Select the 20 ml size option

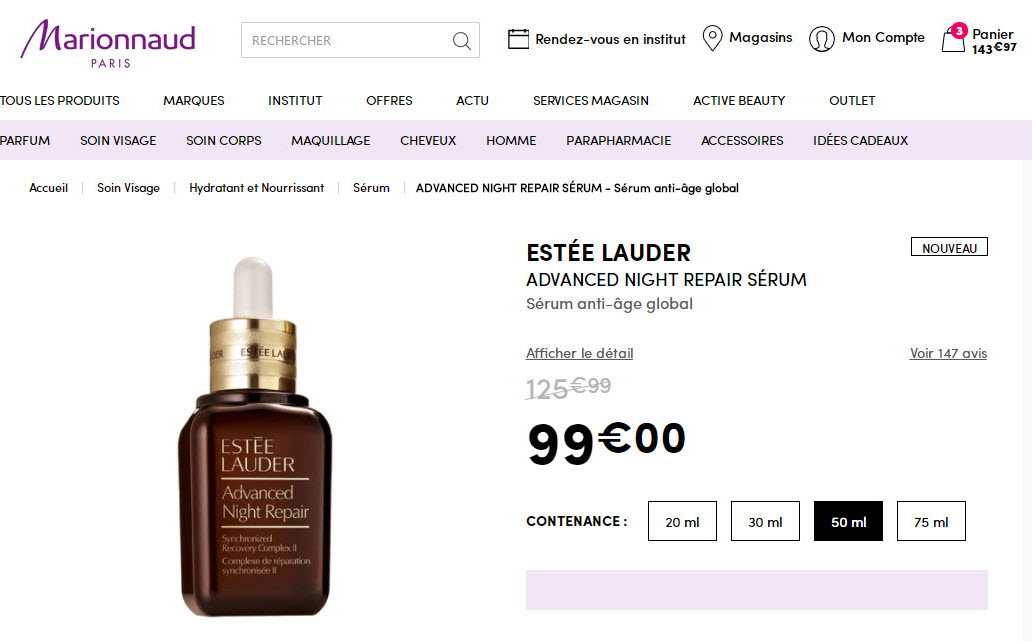pos(682,521)
